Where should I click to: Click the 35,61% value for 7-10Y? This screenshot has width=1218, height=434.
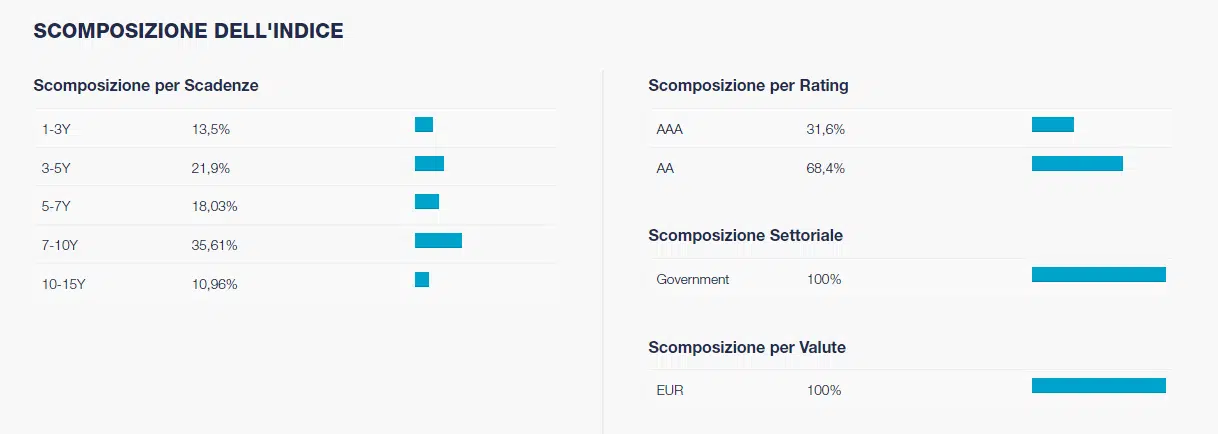point(214,245)
